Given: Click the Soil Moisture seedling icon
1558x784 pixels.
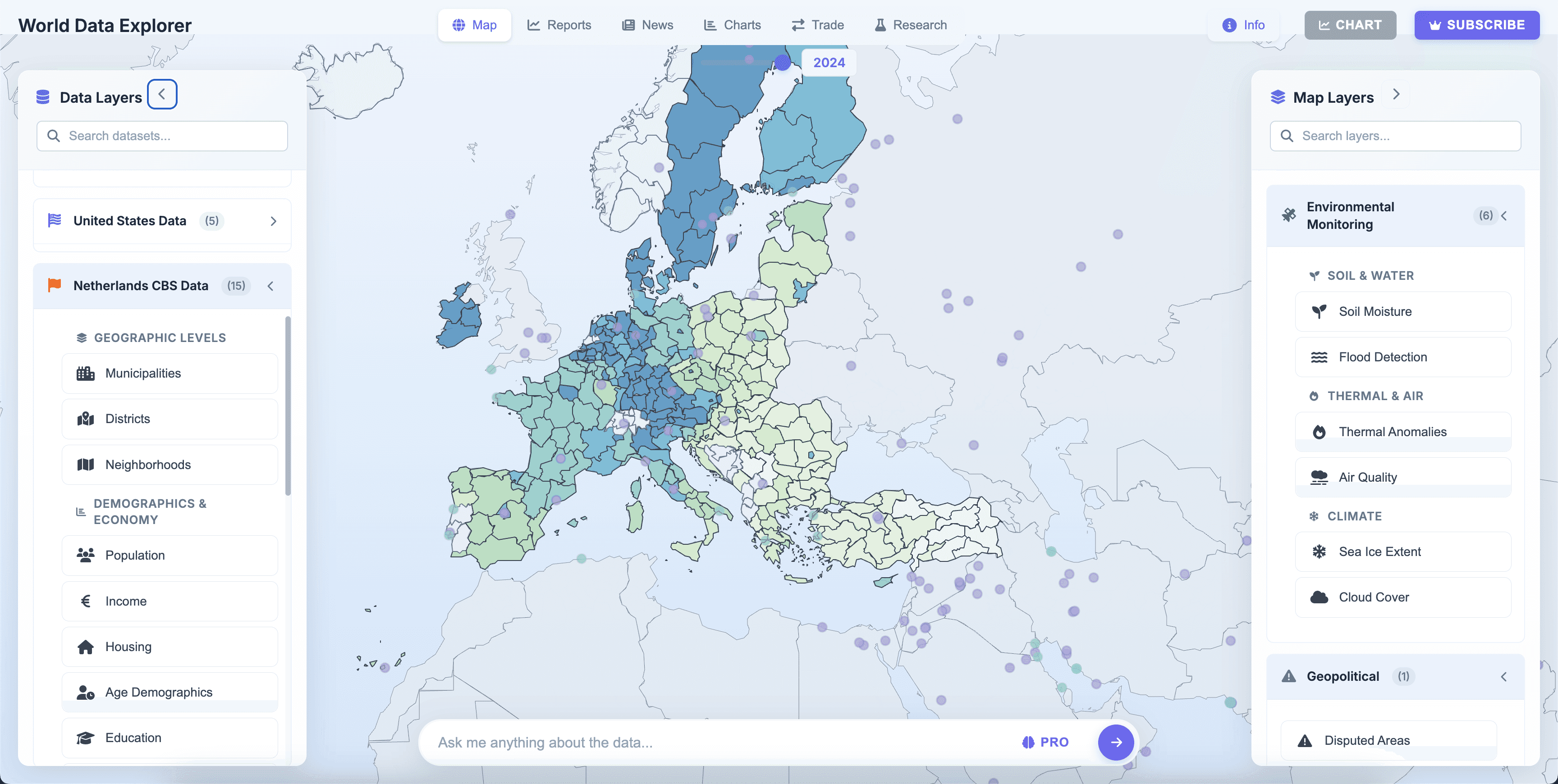Looking at the screenshot, I should 1319,311.
